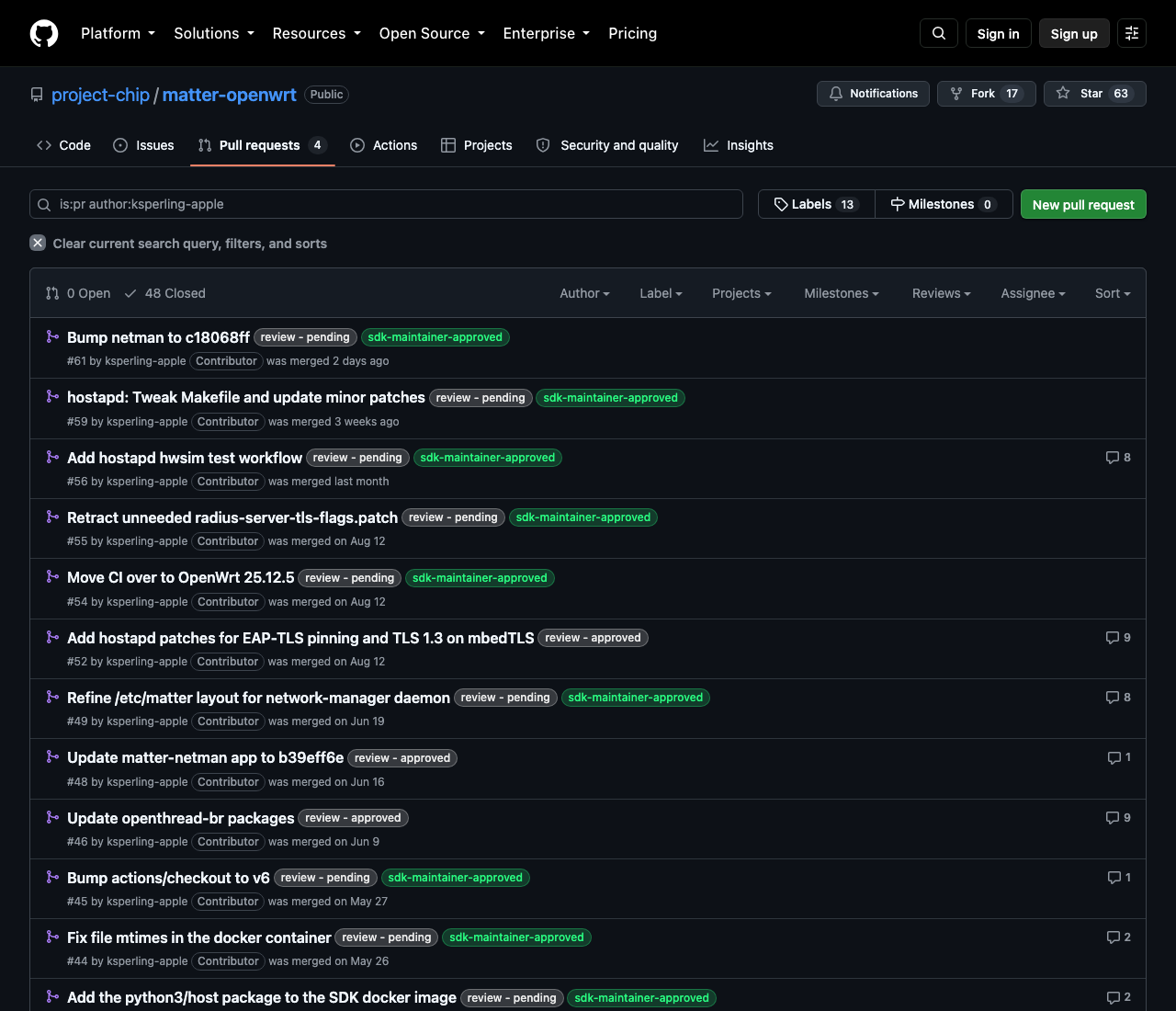This screenshot has width=1176, height=1011.
Task: Open the Security and quality tab
Action: pos(607,145)
